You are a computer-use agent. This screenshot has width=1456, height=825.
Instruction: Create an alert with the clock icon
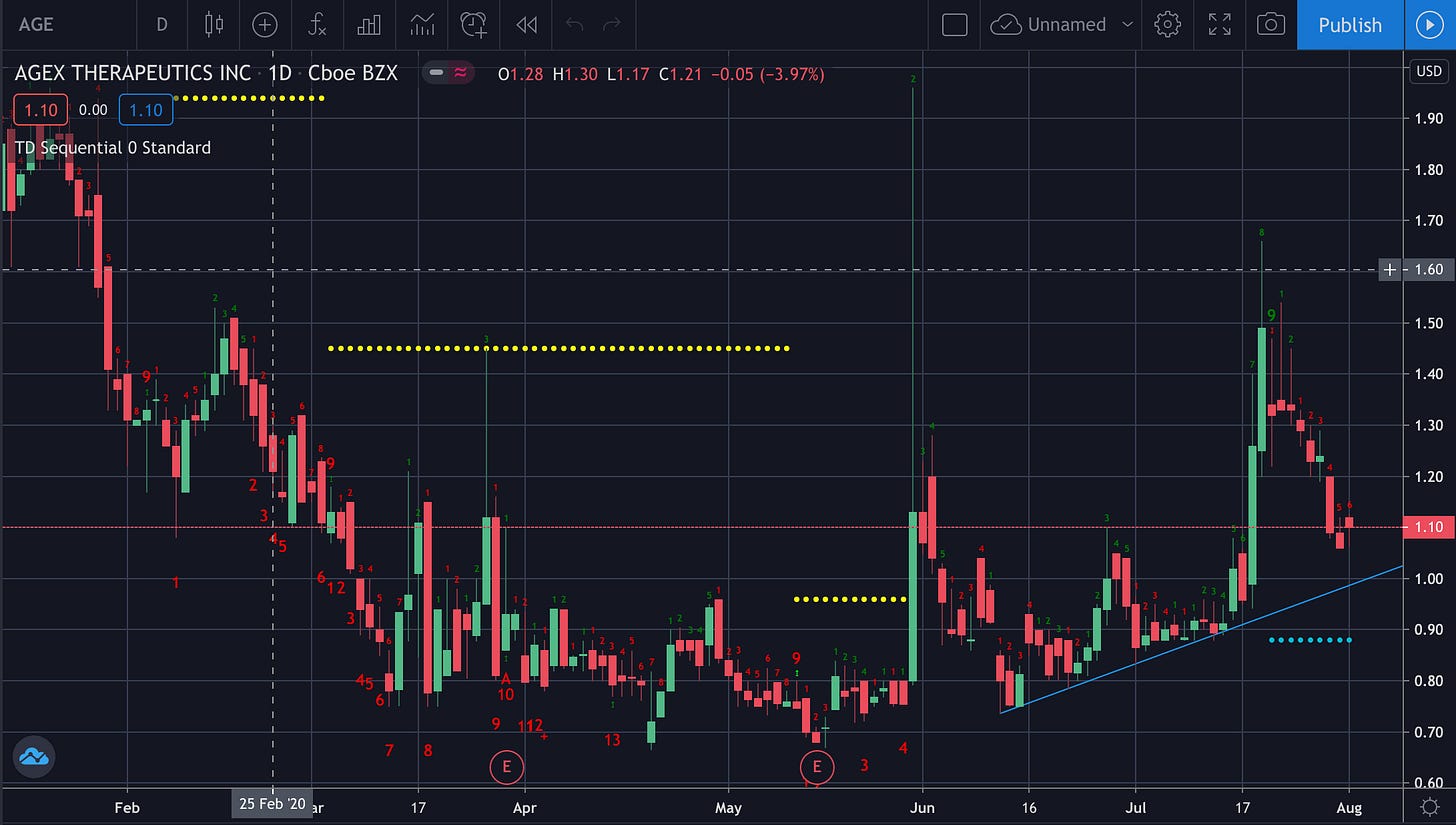(x=474, y=24)
